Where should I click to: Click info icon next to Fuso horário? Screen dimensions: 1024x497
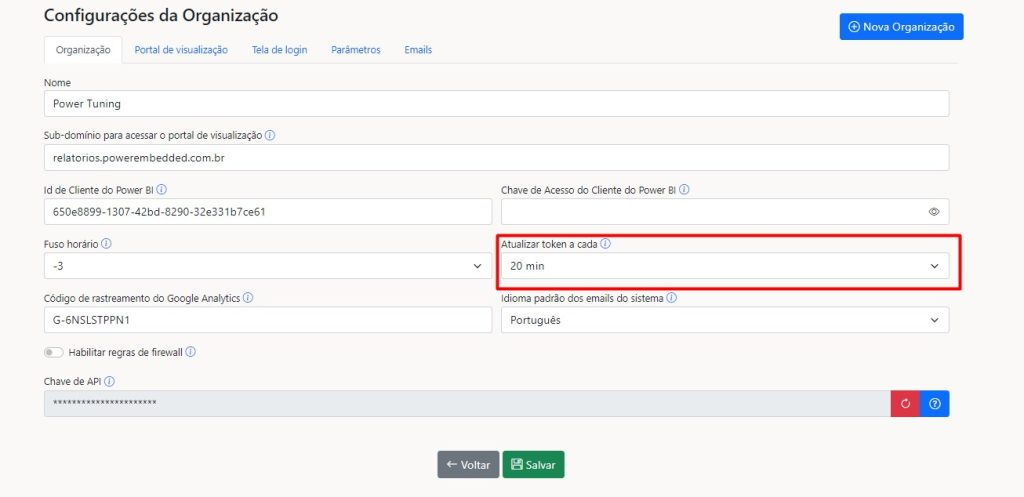[x=106, y=243]
